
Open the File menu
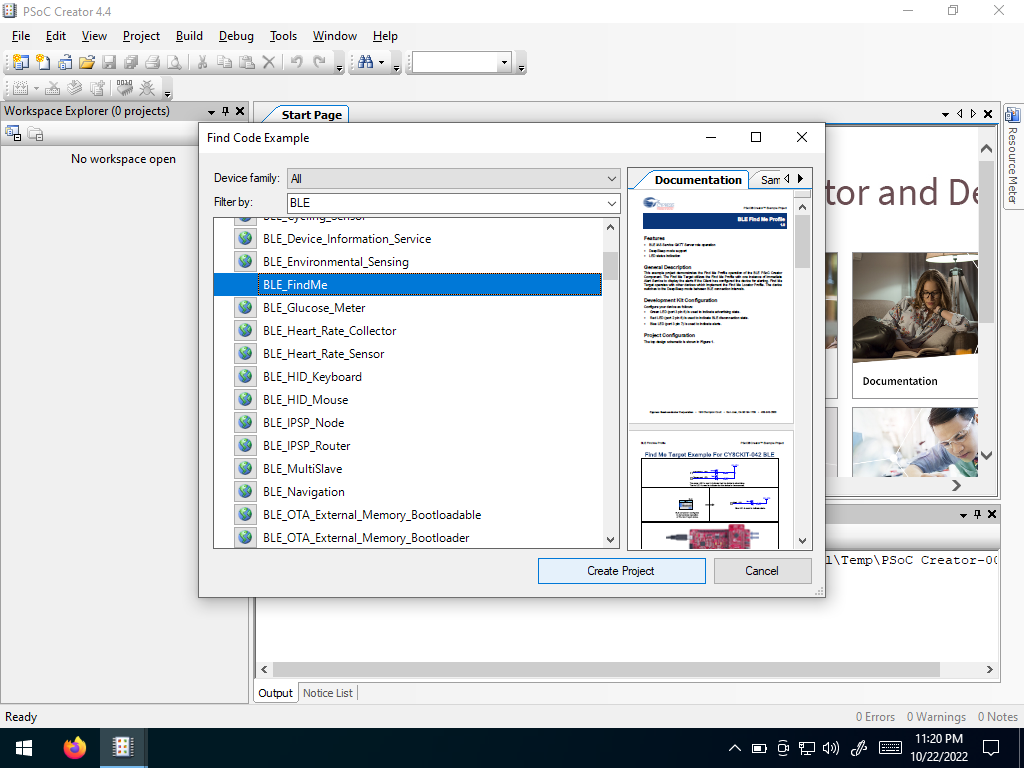(21, 36)
